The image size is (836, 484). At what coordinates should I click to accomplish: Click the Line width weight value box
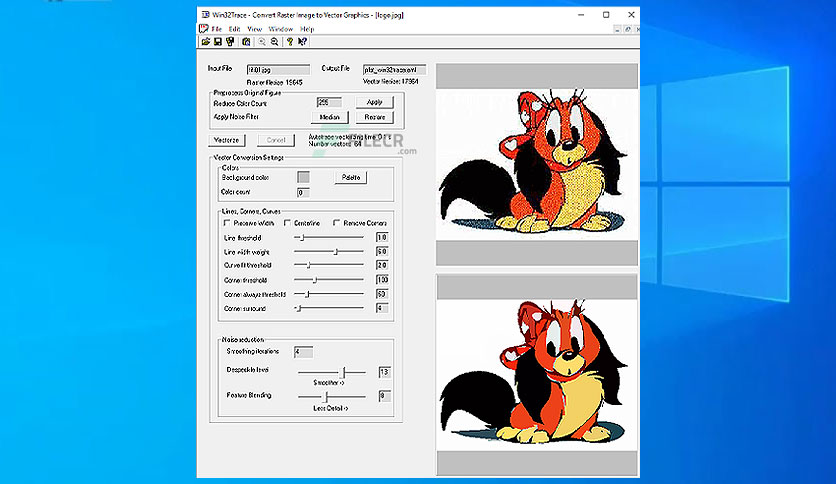pos(382,252)
